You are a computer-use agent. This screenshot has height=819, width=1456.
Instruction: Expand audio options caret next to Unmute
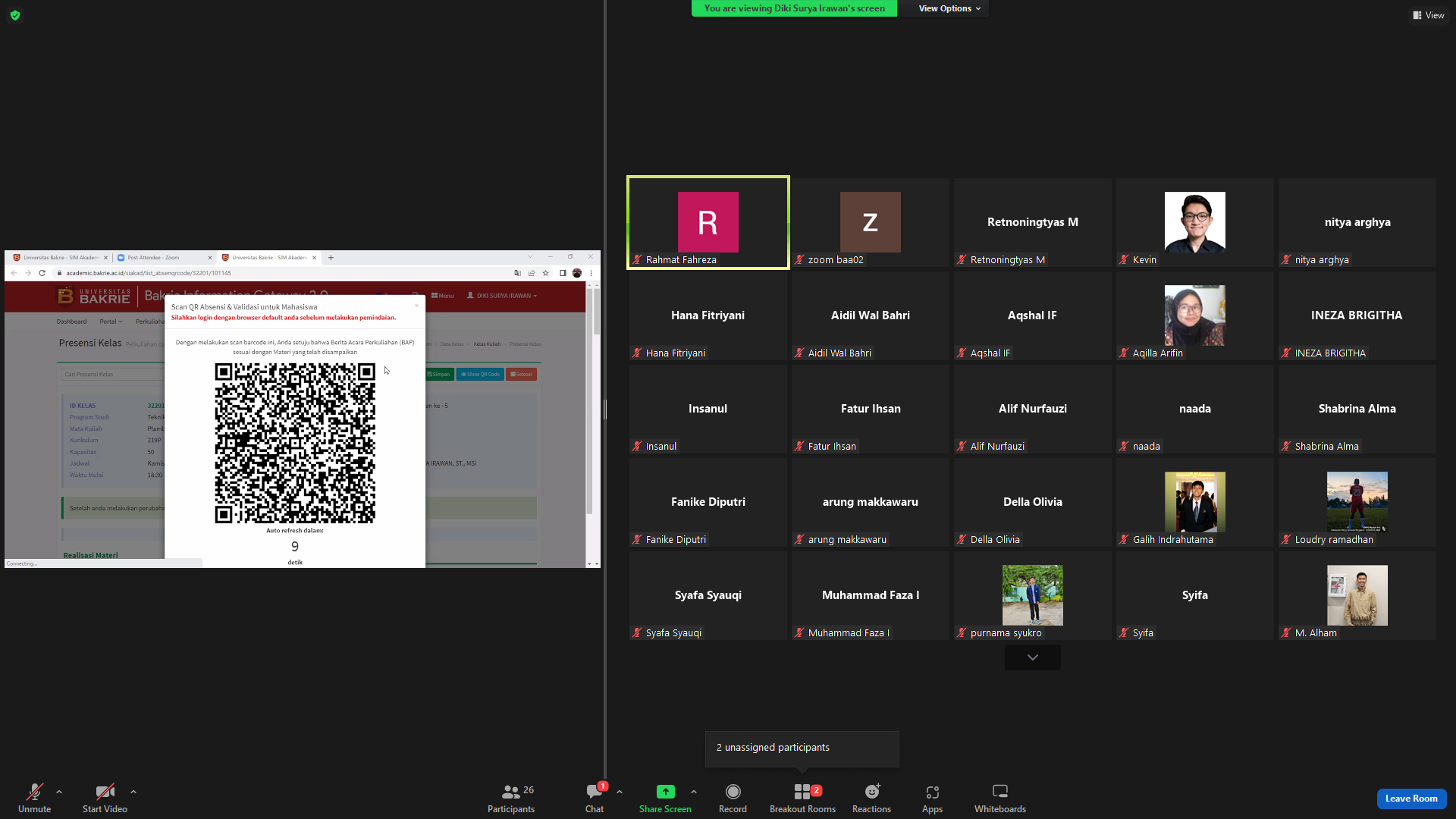(59, 792)
